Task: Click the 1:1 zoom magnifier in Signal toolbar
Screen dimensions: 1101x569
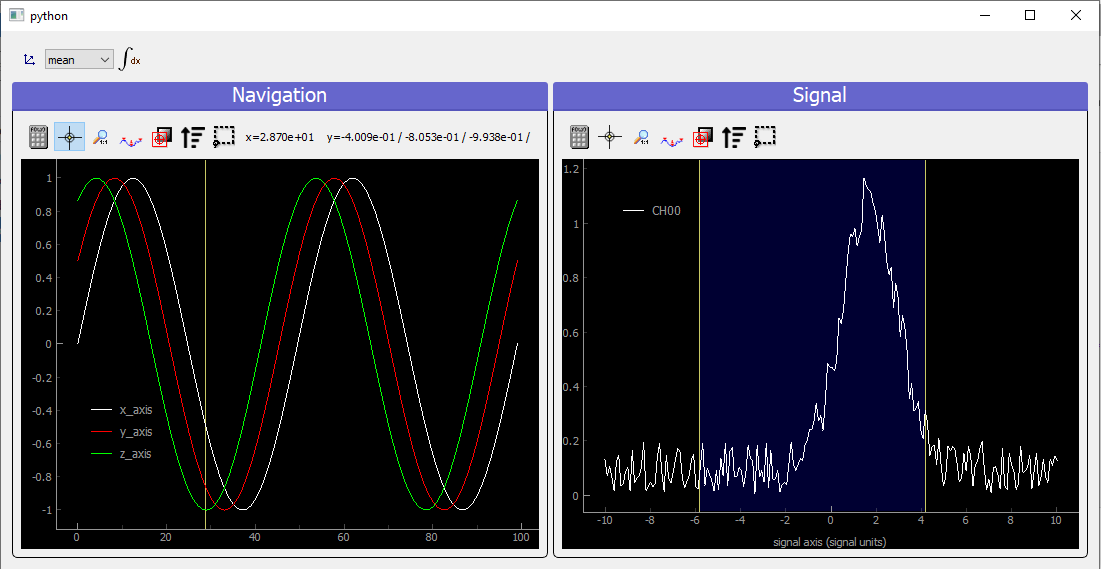Action: click(641, 137)
